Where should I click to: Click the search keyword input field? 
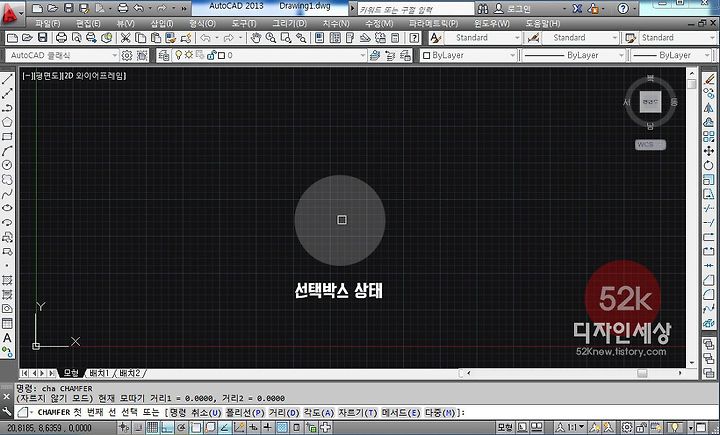pyautogui.click(x=416, y=9)
